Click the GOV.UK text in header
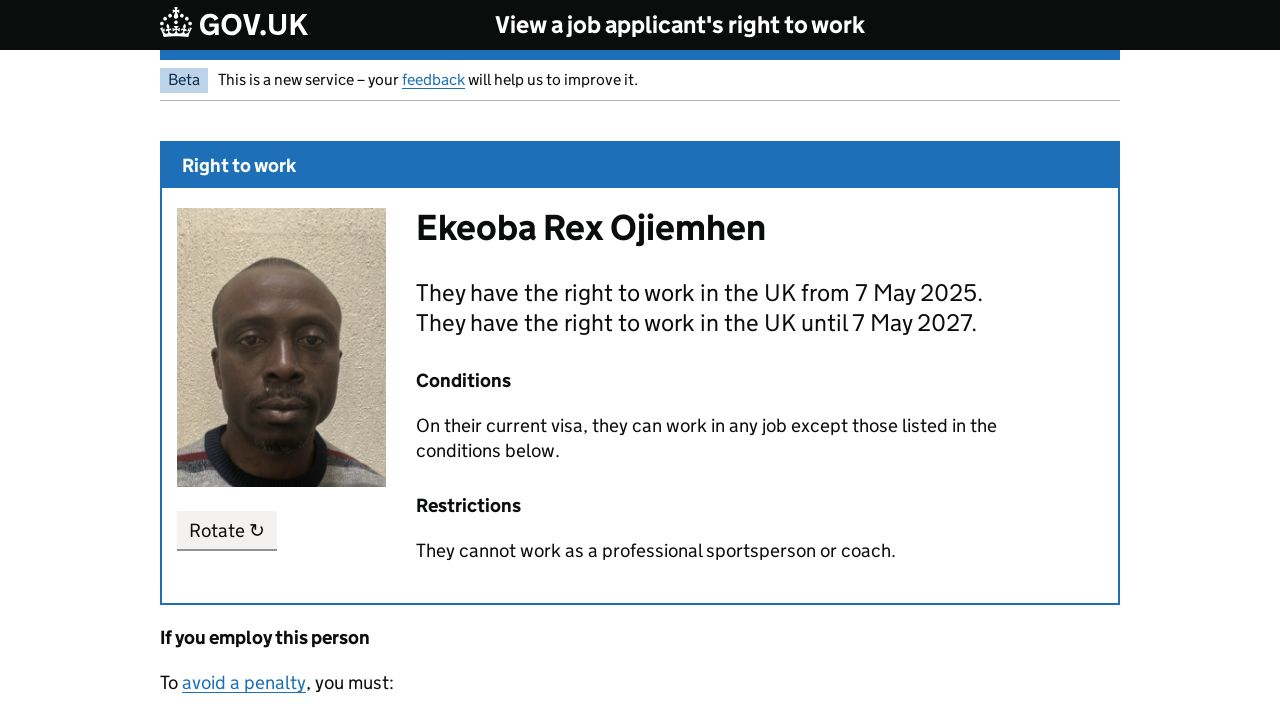Viewport: 1280px width, 720px height. [253, 25]
